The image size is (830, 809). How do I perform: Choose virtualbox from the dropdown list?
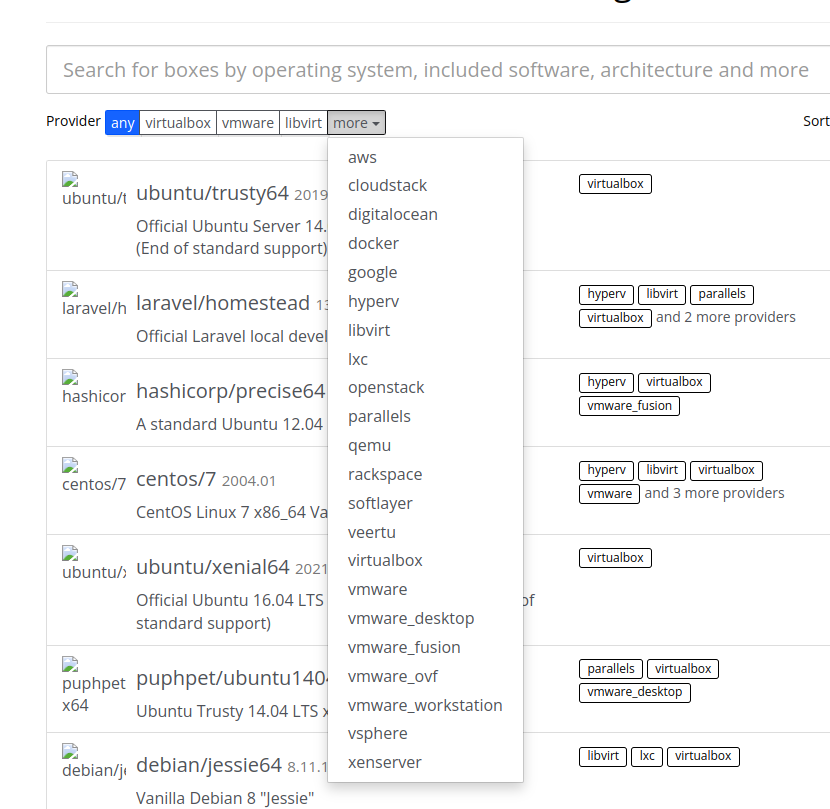tap(426, 561)
